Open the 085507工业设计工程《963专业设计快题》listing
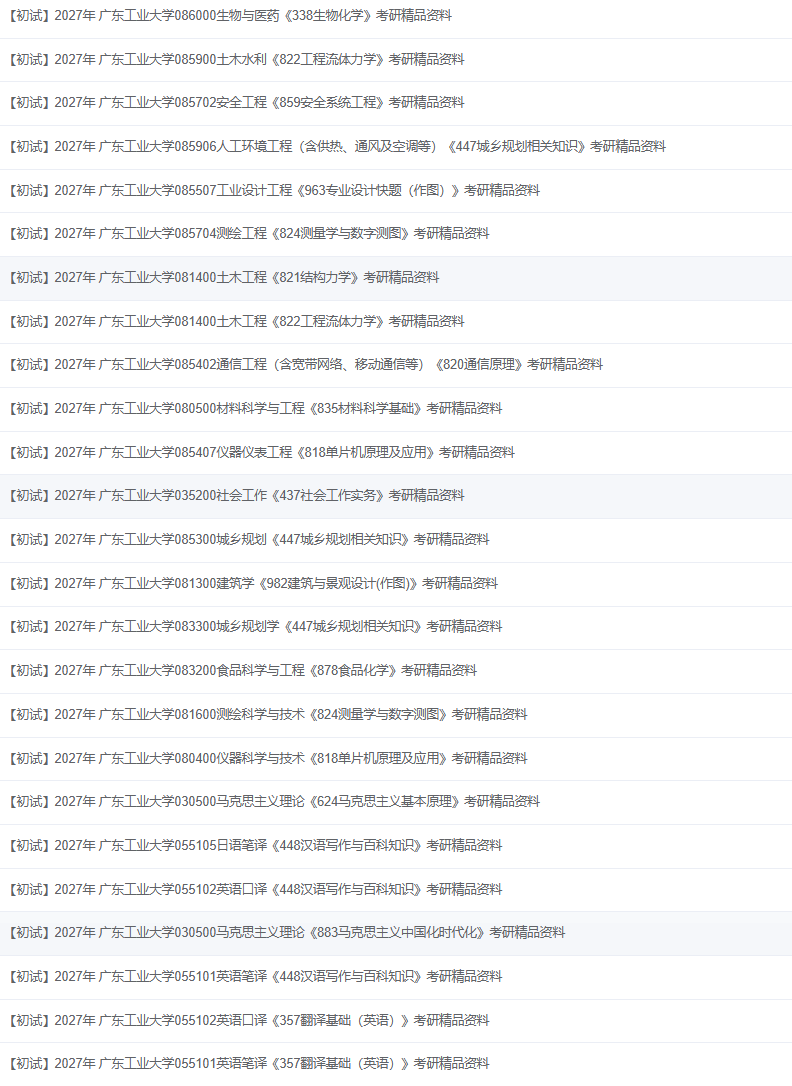 (275, 190)
